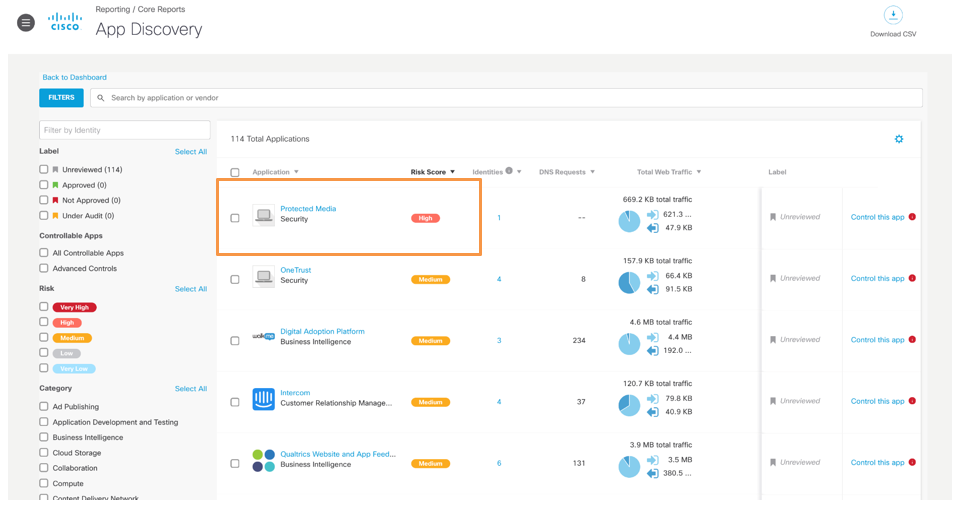Open table settings gear icon
Viewport: 966px width, 510px height.
pos(899,139)
